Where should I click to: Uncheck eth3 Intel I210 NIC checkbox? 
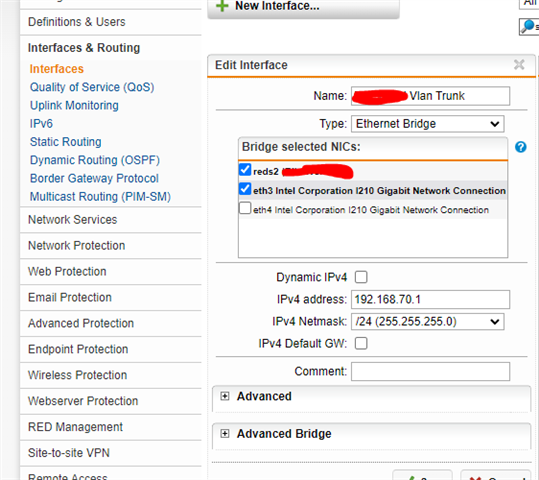tap(245, 189)
